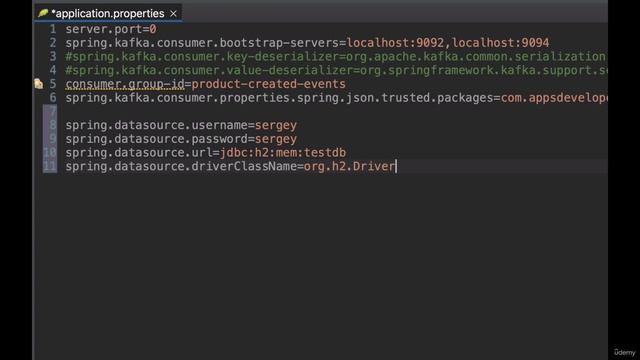Viewport: 640px width, 360px height.
Task: Click the org.h2.Driver value
Action: [349, 167]
